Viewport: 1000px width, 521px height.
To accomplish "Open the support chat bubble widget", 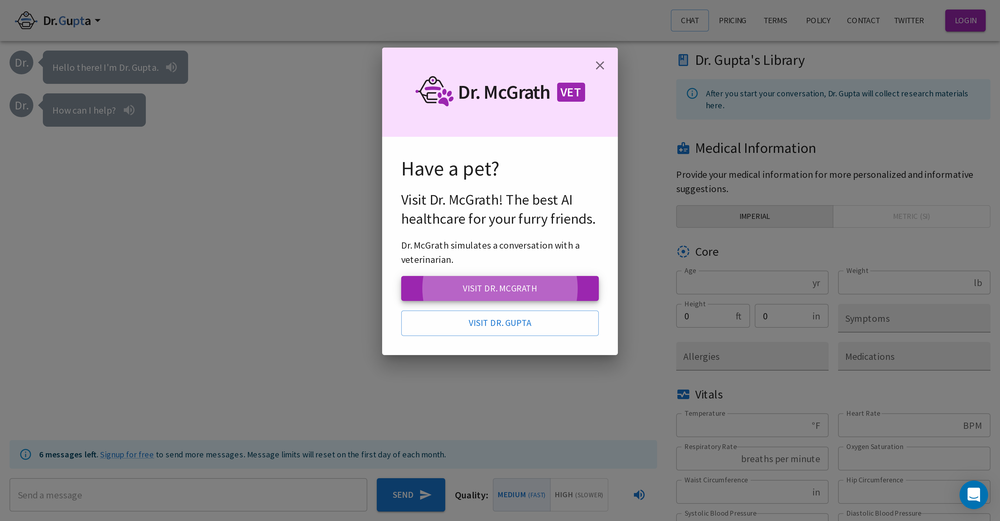I will coord(973,494).
